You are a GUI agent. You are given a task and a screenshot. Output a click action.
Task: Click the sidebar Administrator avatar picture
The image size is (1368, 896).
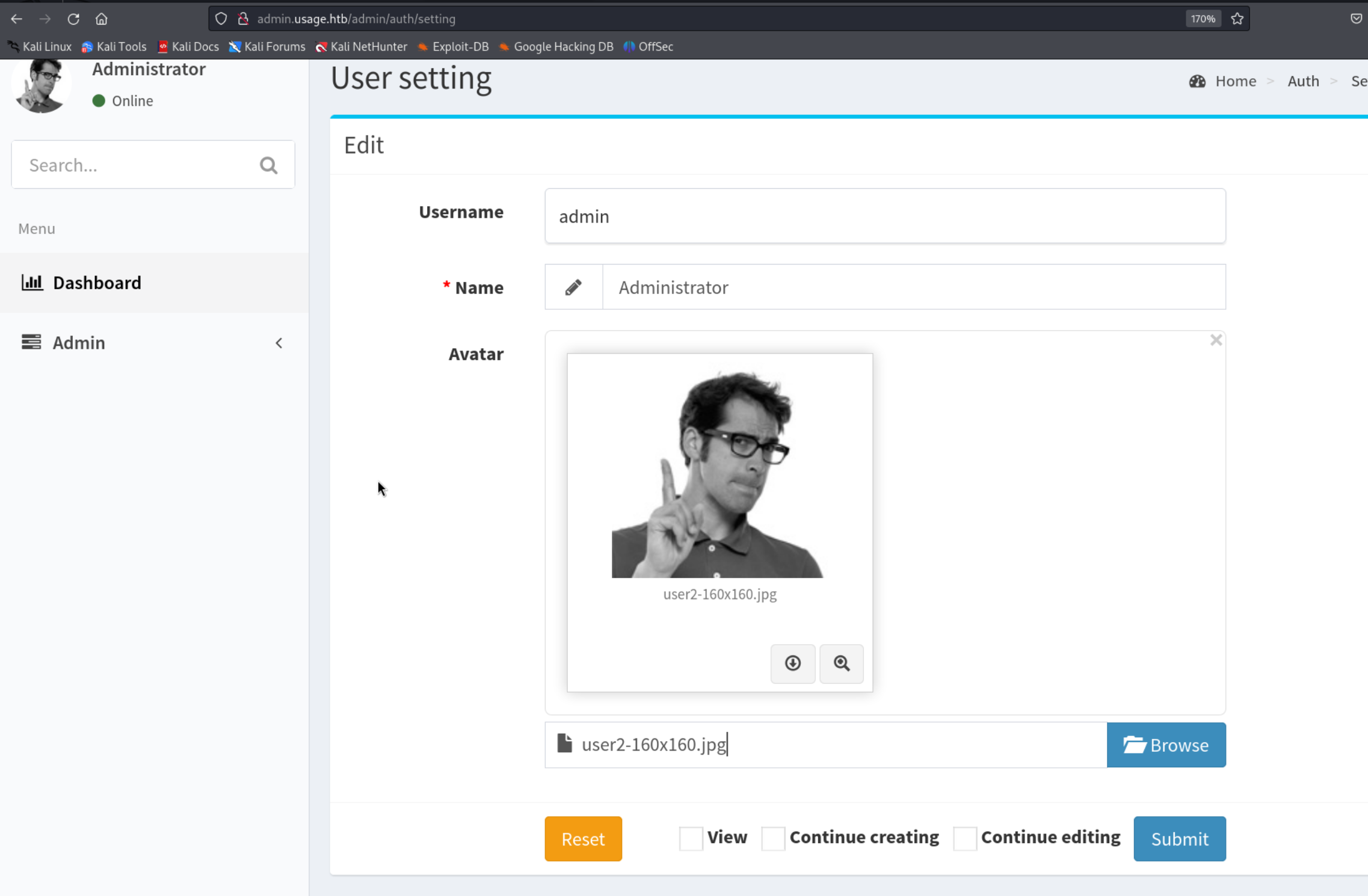click(40, 85)
